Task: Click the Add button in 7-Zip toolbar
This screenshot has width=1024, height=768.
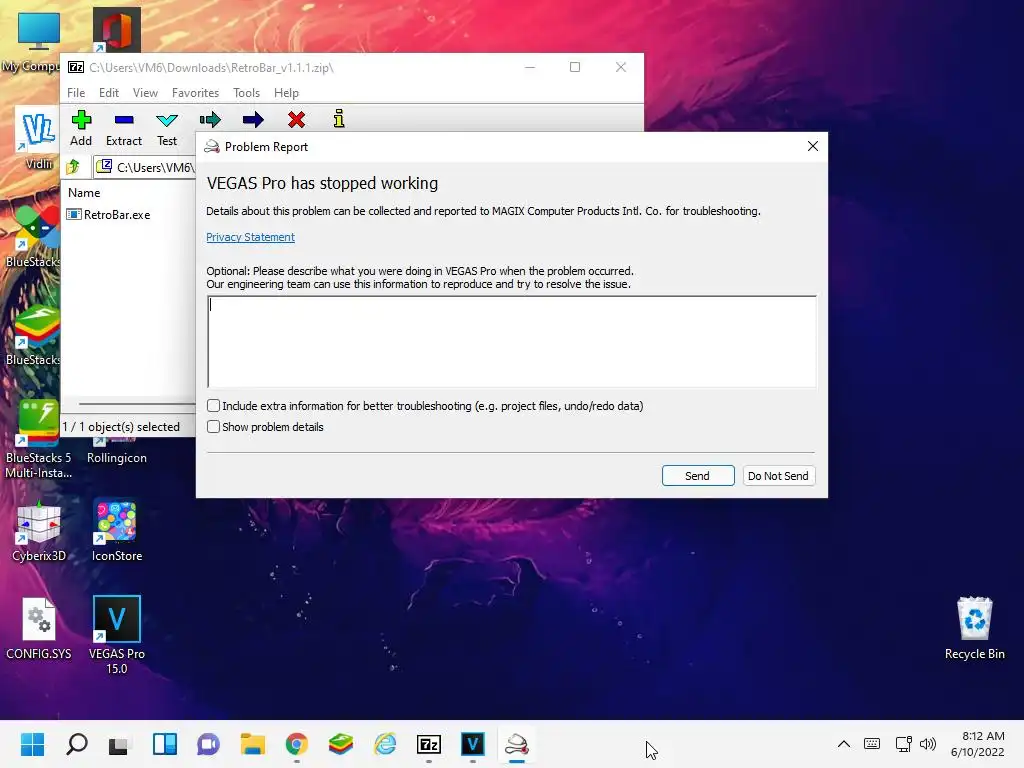Action: tap(81, 128)
